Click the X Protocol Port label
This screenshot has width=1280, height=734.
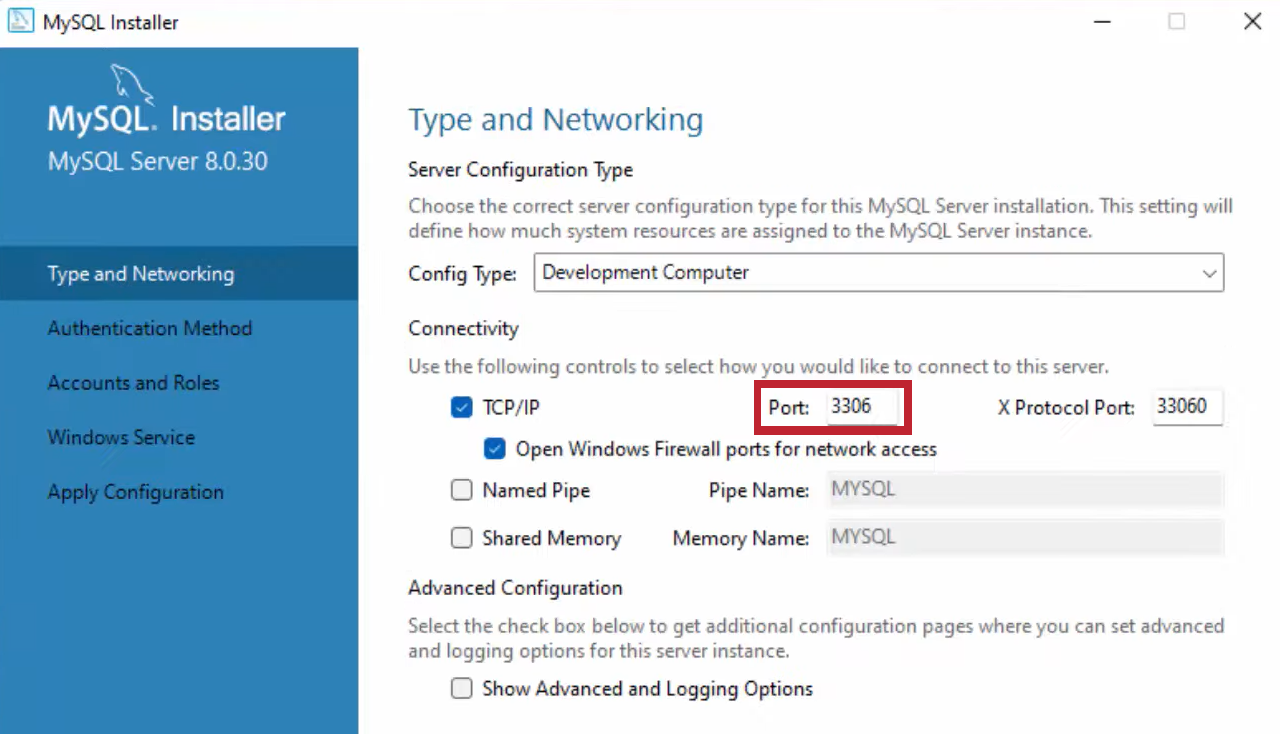[1067, 407]
